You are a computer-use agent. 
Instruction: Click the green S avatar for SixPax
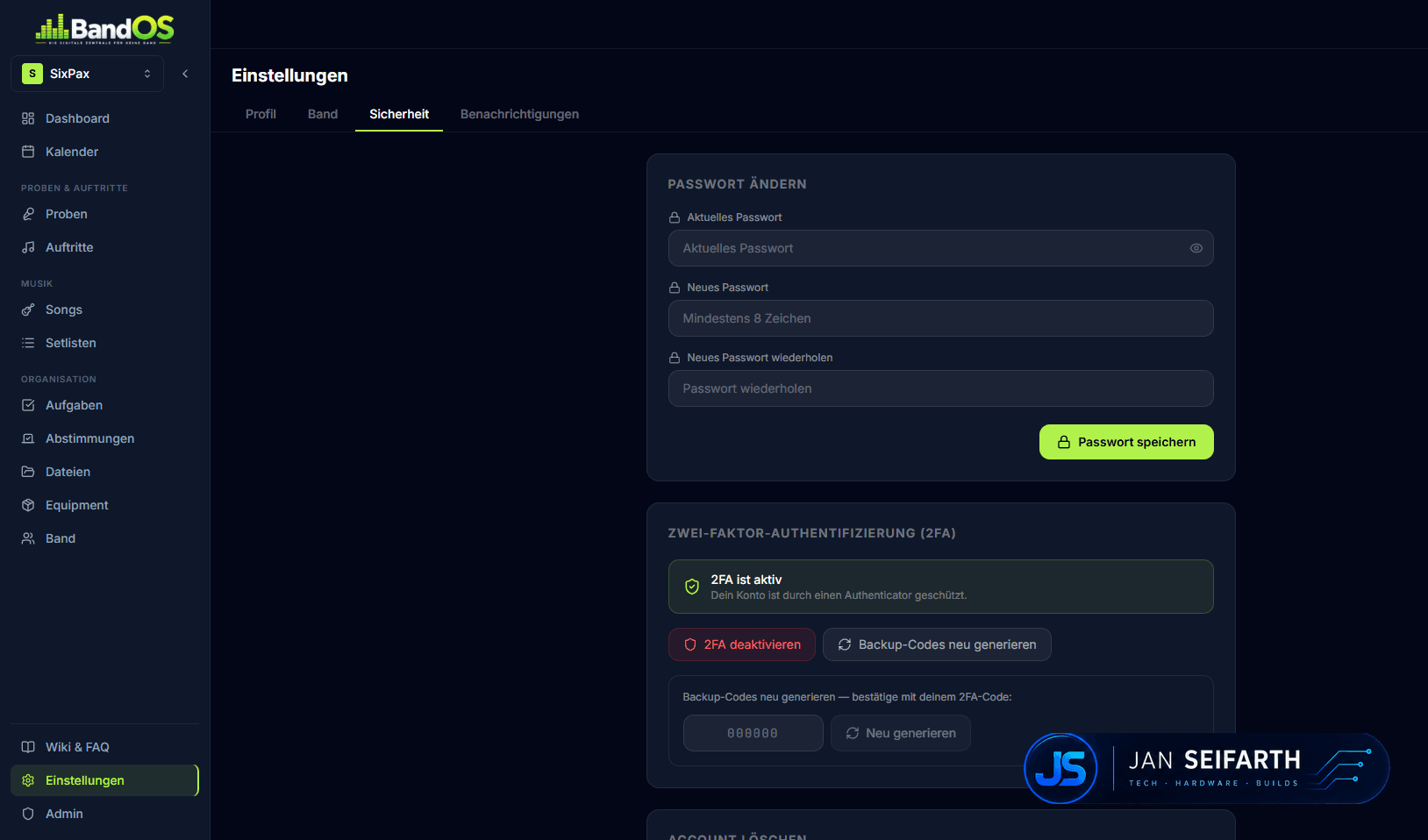tap(32, 74)
